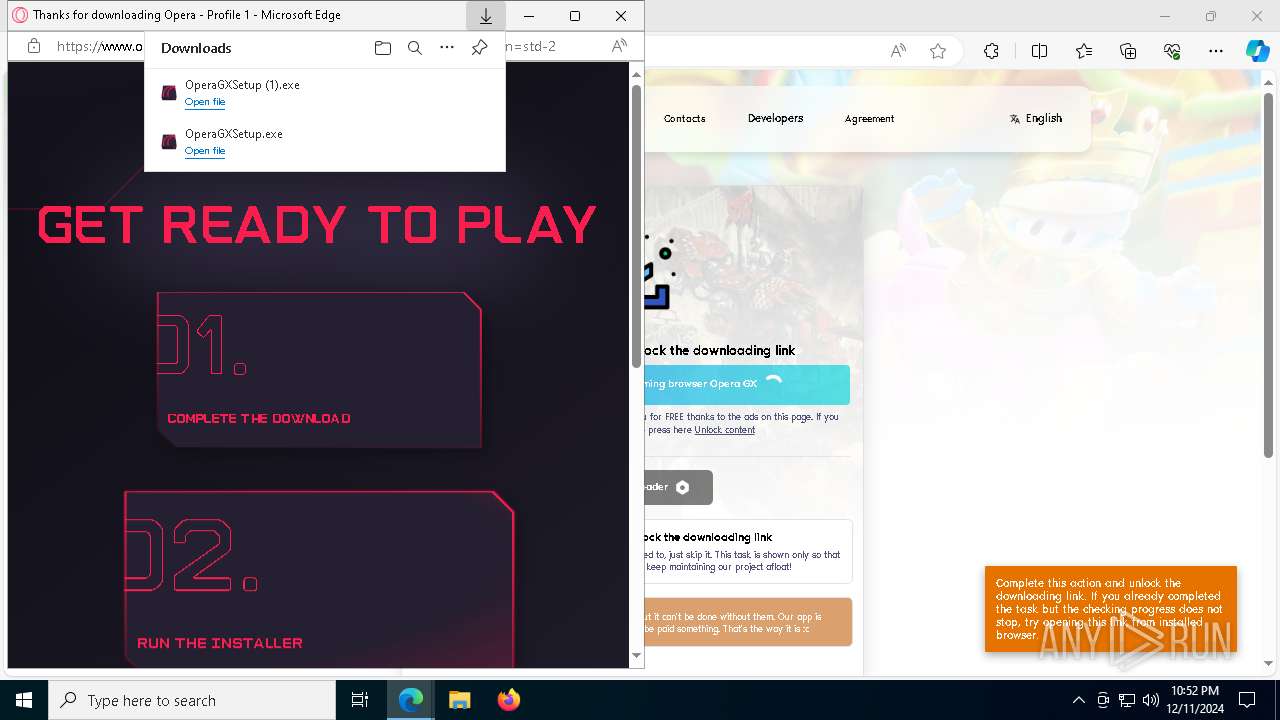Pin the Downloads panel

click(x=480, y=48)
